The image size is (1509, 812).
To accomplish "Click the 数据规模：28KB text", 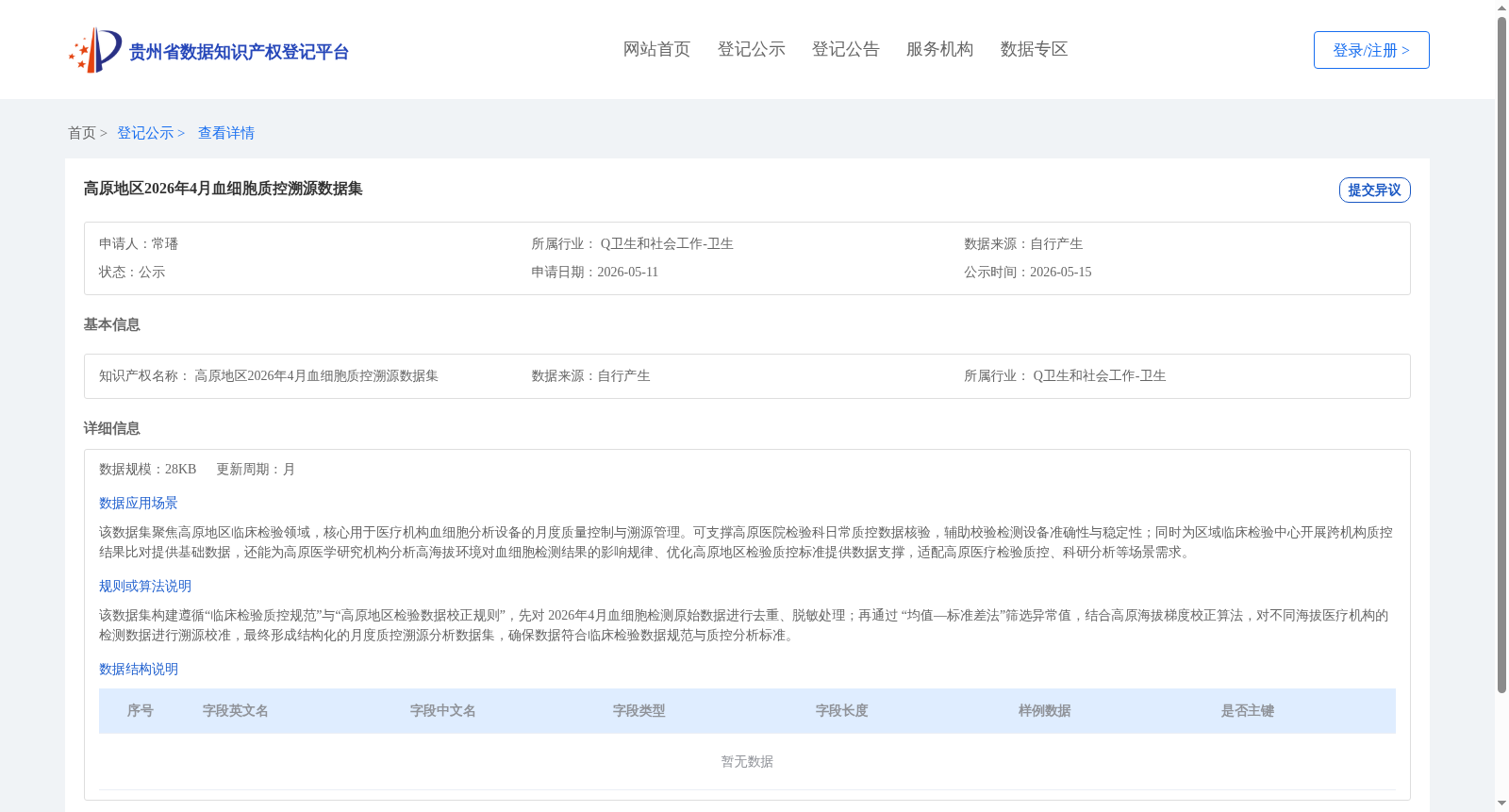I will pos(148,469).
